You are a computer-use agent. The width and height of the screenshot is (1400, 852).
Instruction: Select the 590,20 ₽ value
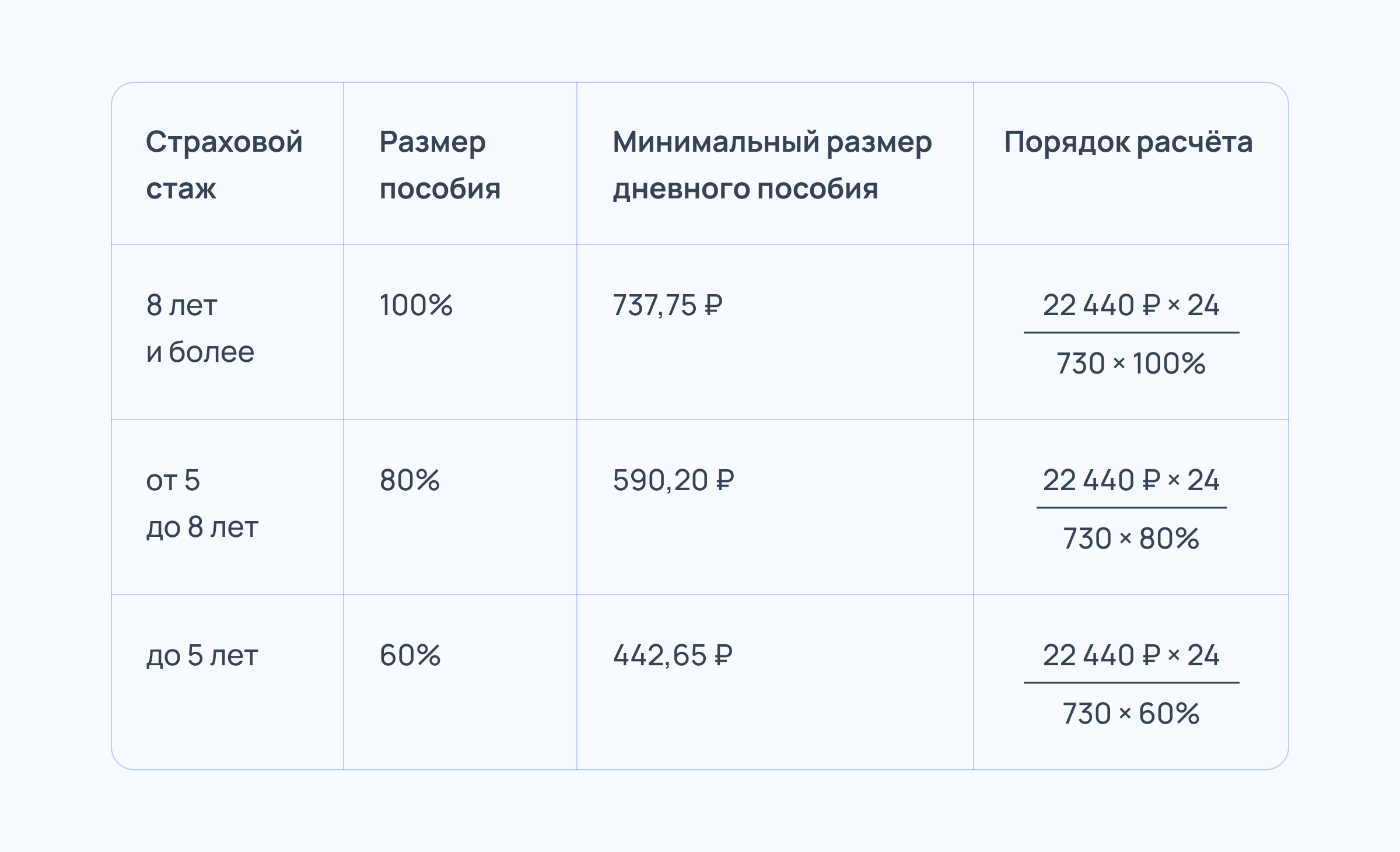pyautogui.click(x=674, y=480)
